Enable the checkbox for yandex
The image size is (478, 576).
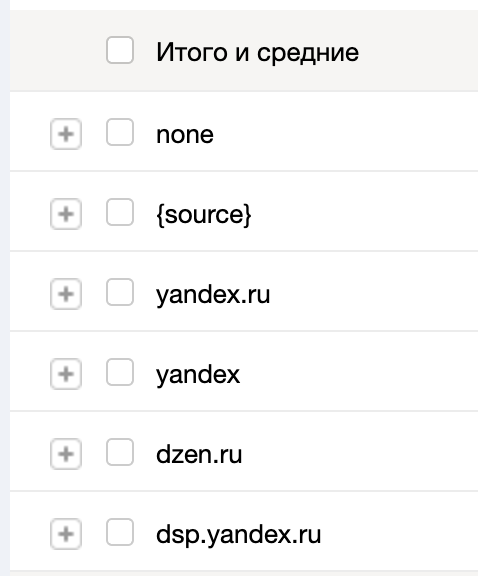pyautogui.click(x=120, y=372)
